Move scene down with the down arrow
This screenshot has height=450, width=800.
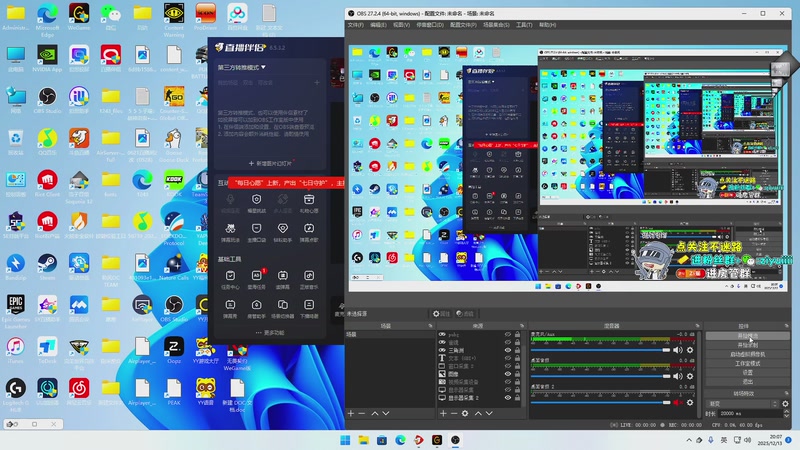pyautogui.click(x=386, y=413)
